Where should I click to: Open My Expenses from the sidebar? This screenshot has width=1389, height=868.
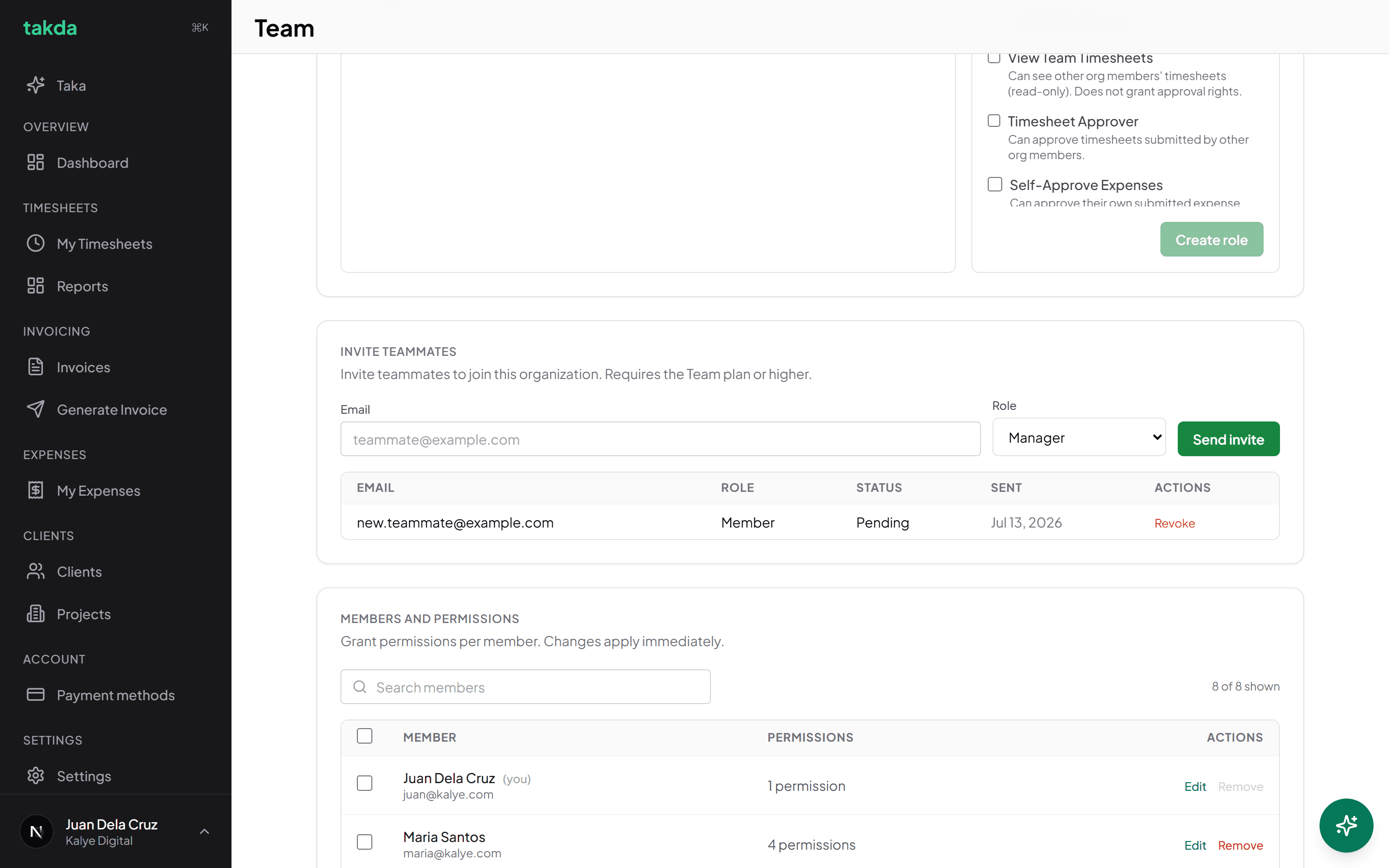(x=99, y=491)
